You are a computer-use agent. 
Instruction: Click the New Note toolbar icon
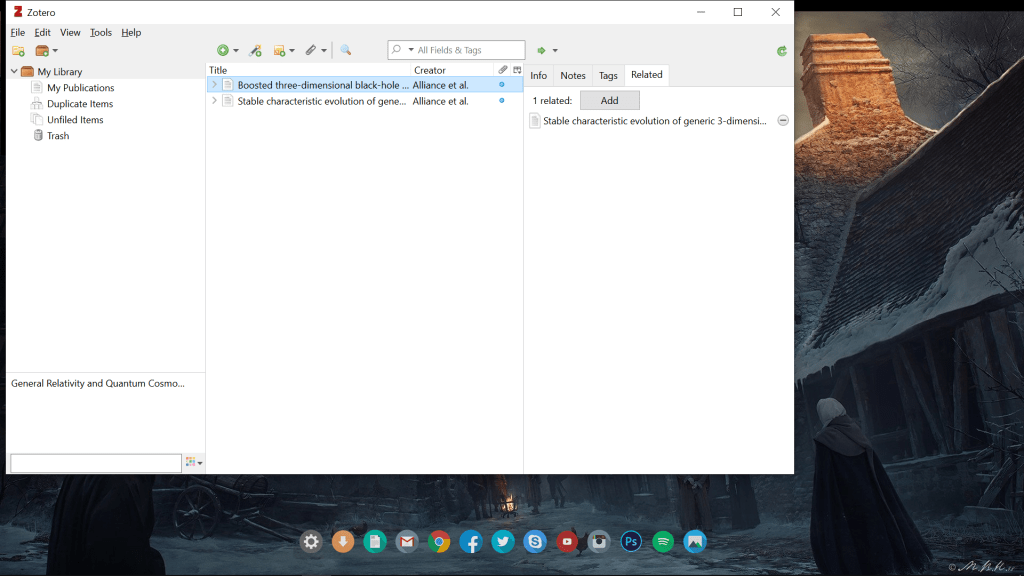point(280,50)
